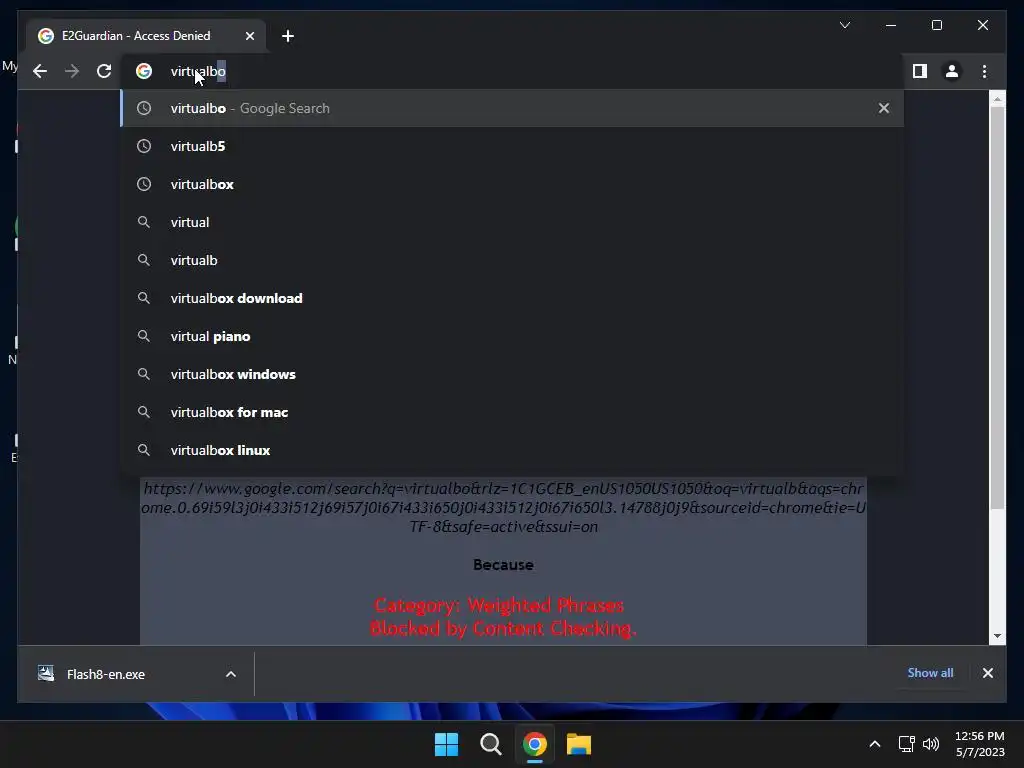This screenshot has height=768, width=1024.
Task: Click the 'Because' heading text
Action: (504, 565)
